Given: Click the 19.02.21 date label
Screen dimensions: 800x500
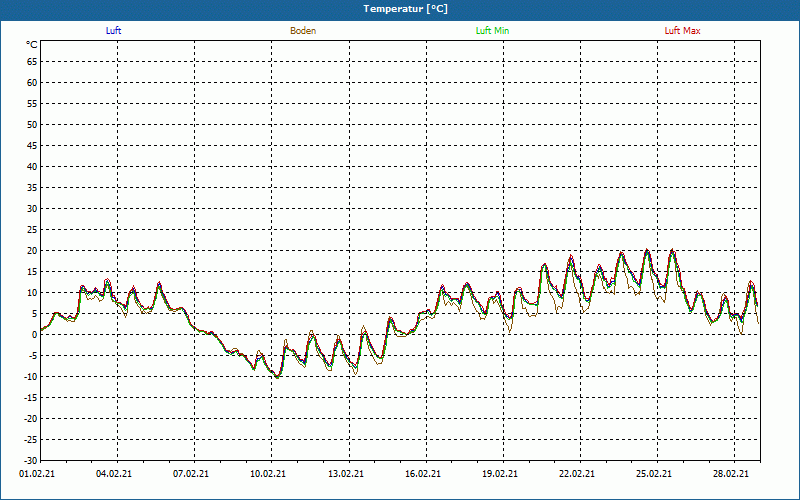Looking at the screenshot, I should (500, 473).
